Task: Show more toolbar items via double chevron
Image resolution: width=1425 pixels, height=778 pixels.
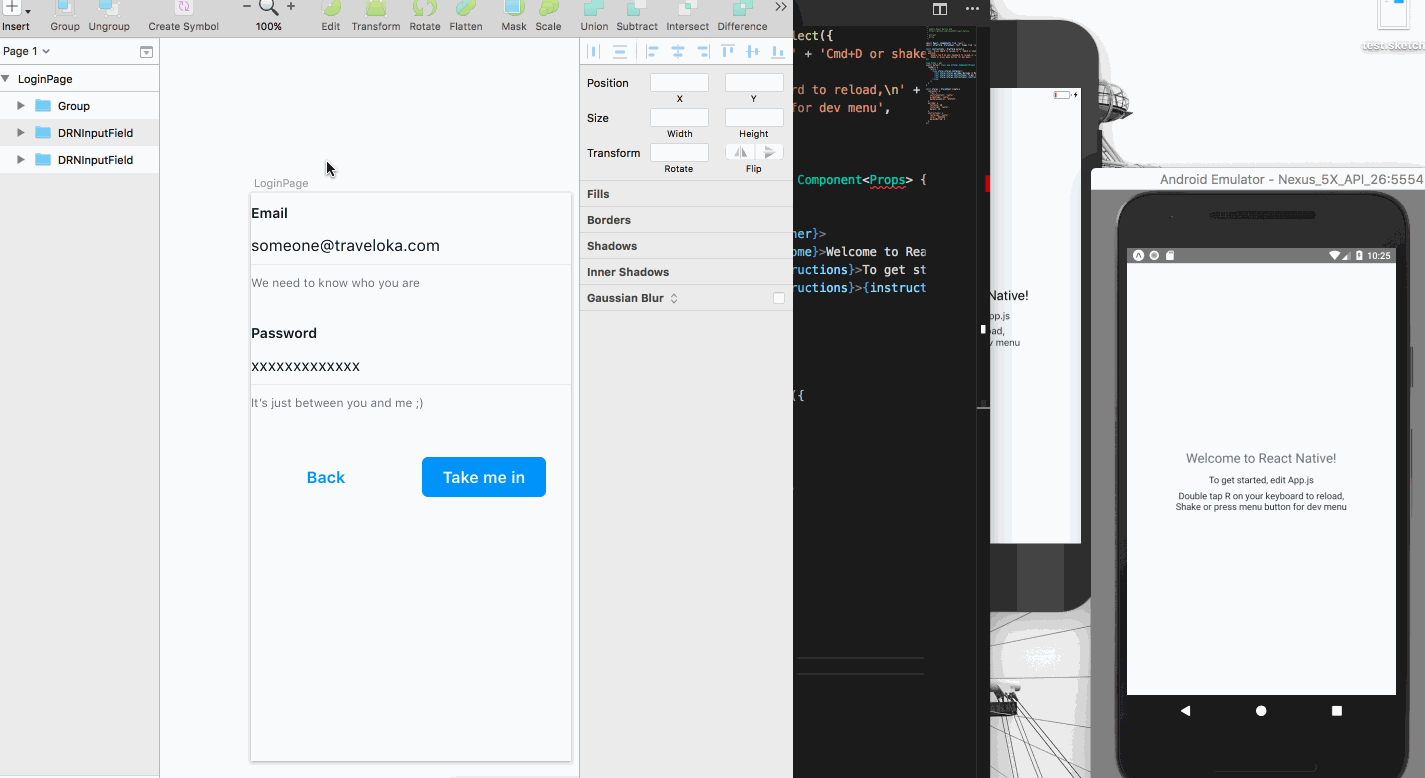Action: (781, 7)
